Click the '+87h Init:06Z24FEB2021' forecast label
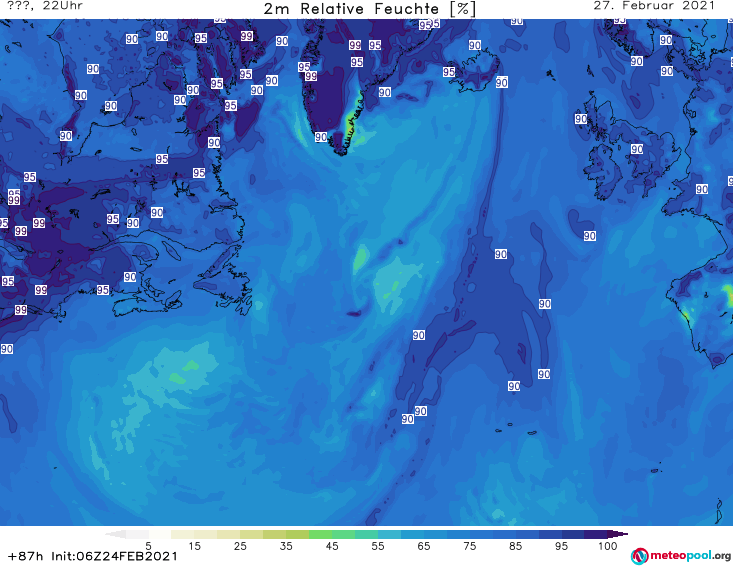Viewport: 733px width, 566px height. [93, 556]
